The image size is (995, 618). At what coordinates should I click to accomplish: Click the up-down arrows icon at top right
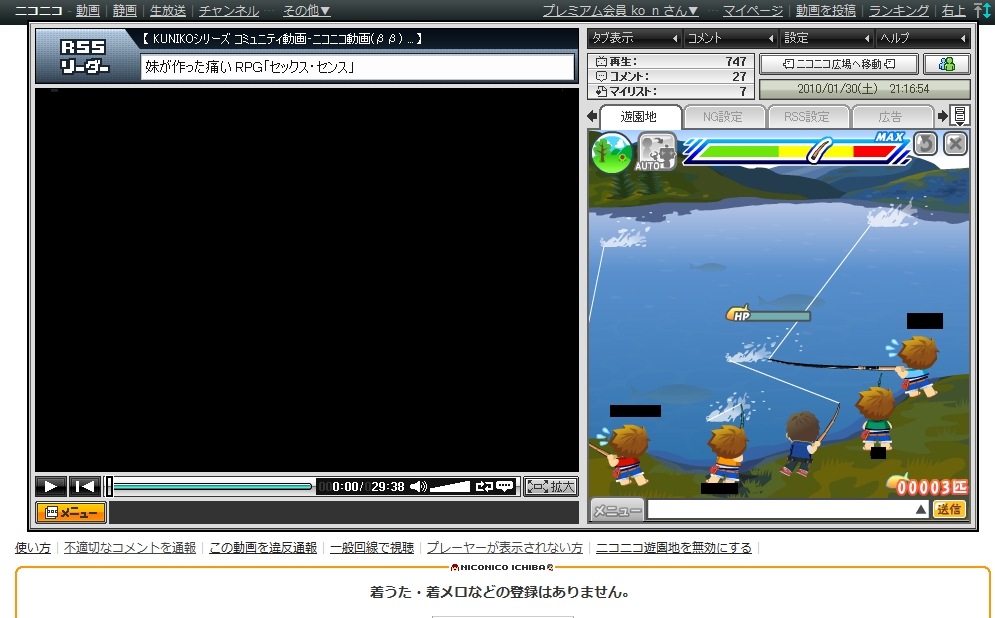(x=982, y=11)
